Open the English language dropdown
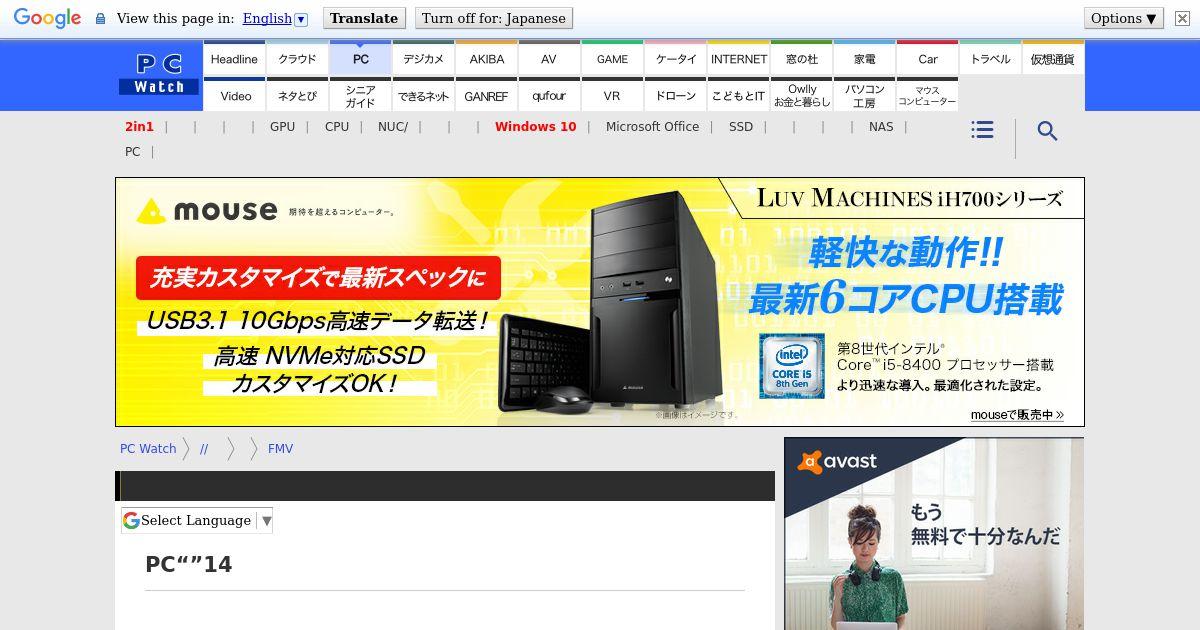The image size is (1200, 630). pos(275,18)
